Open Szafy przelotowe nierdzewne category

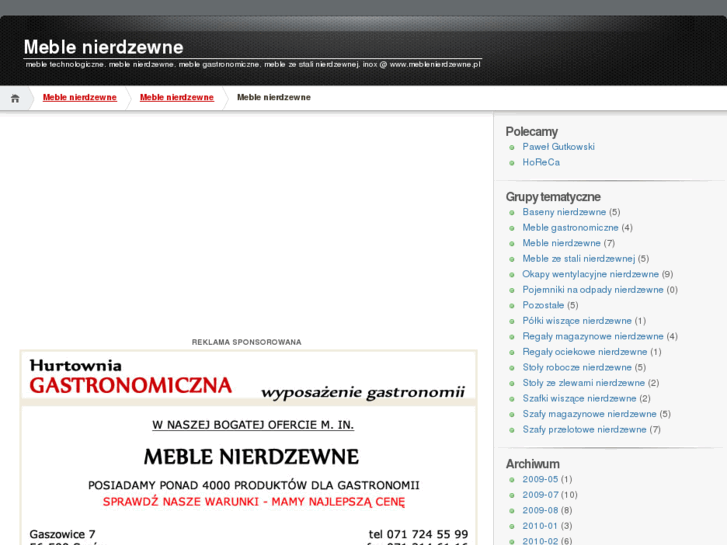click(584, 430)
